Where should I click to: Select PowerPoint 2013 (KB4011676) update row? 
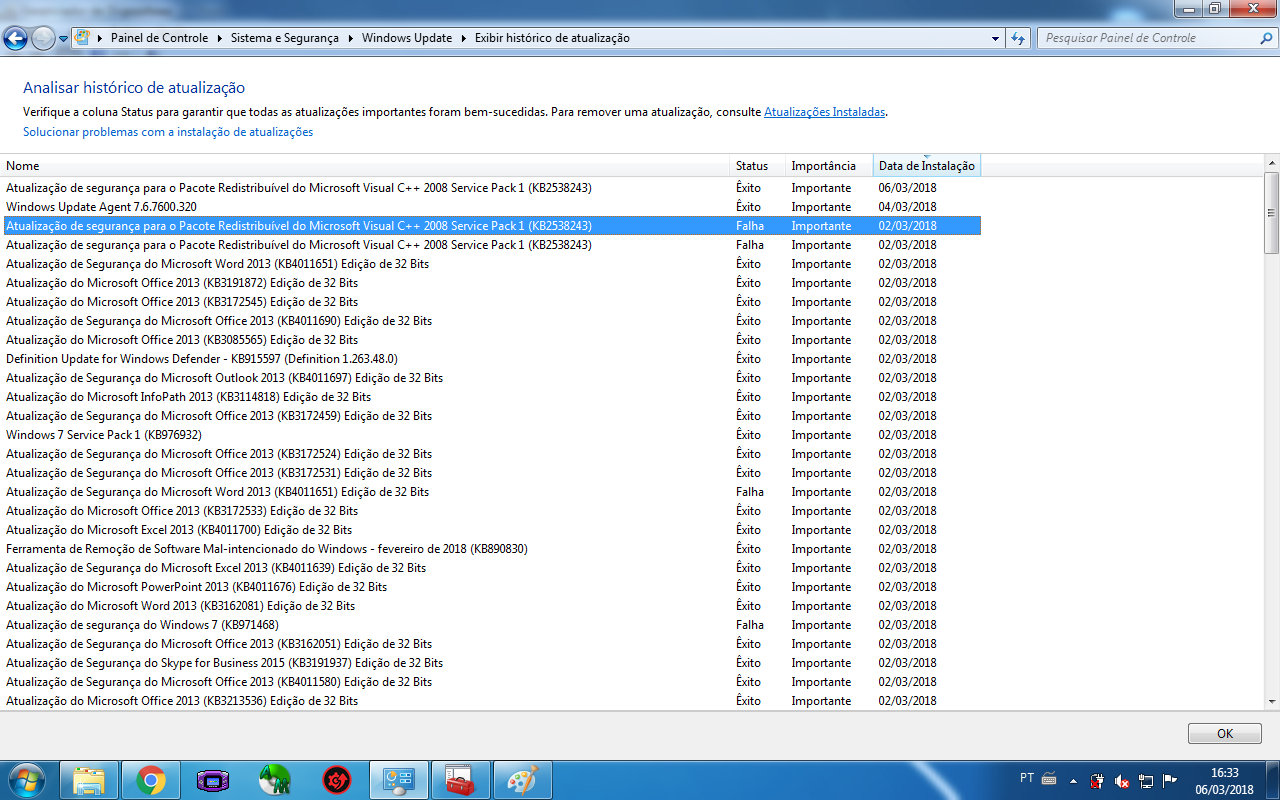pos(492,587)
